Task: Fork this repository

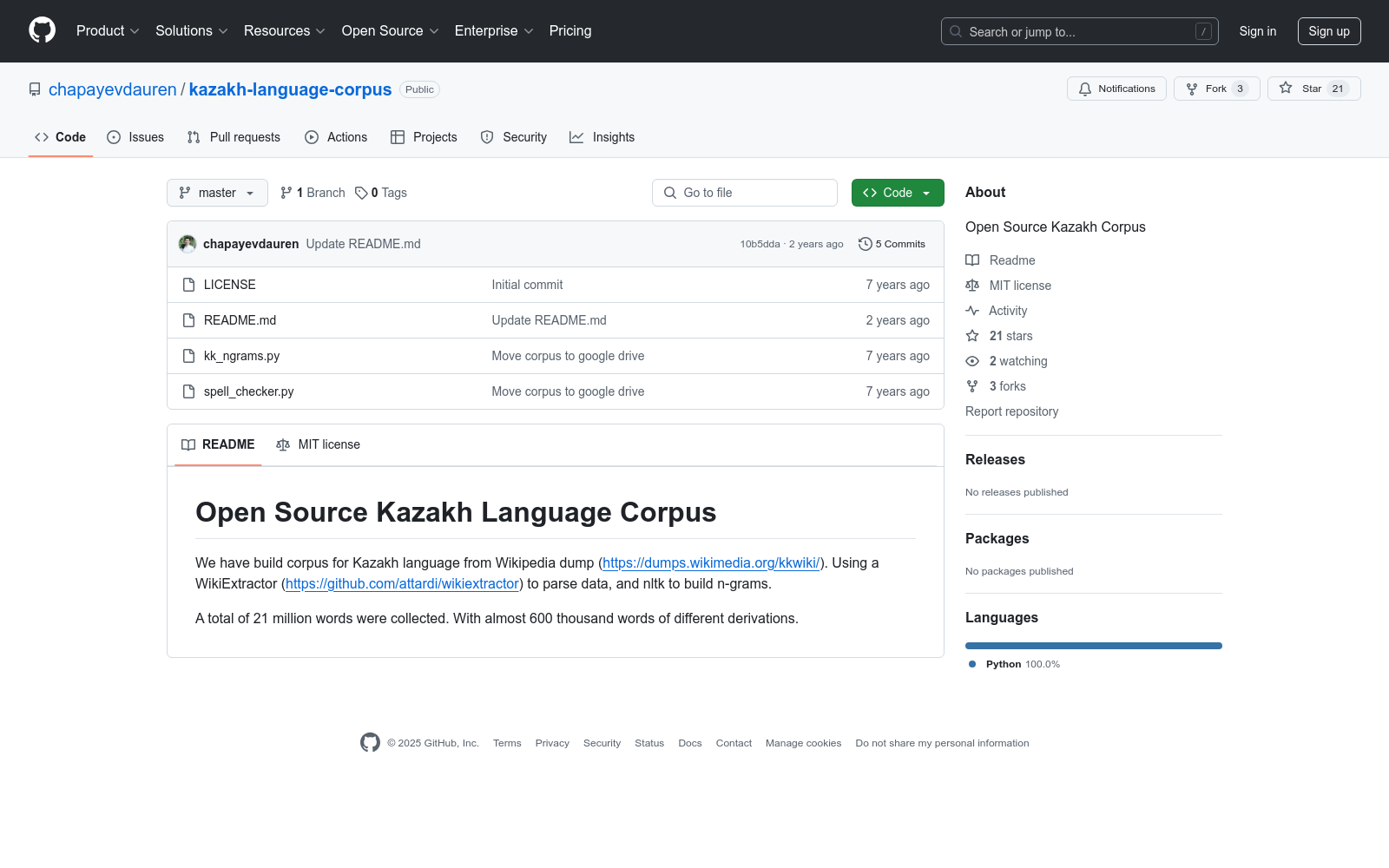Action: (x=1217, y=89)
